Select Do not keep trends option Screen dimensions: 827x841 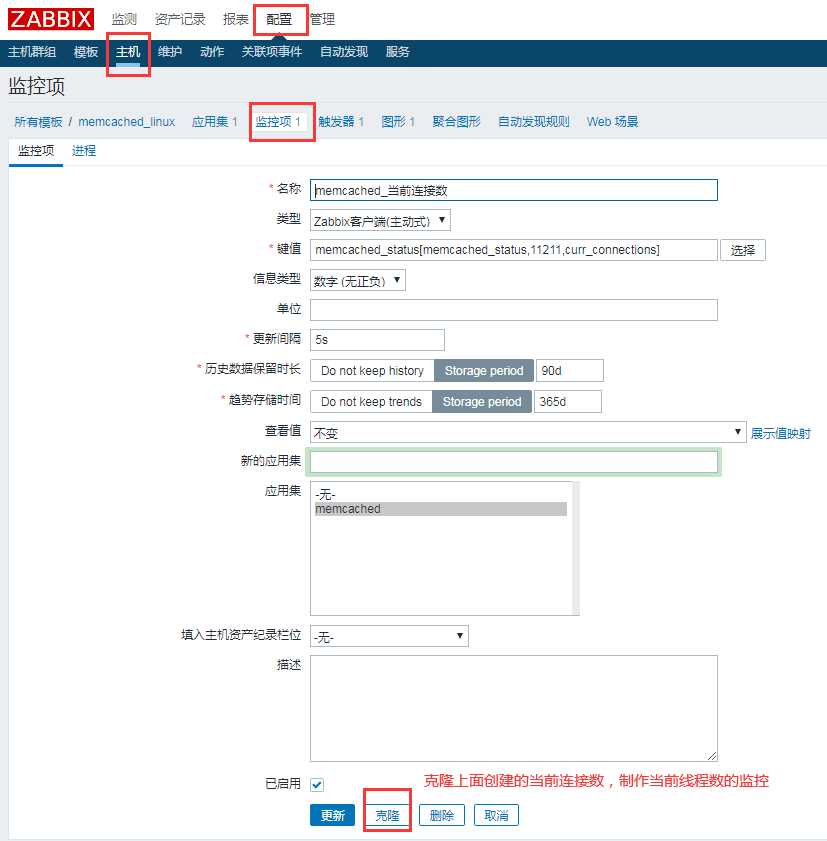[x=371, y=402]
